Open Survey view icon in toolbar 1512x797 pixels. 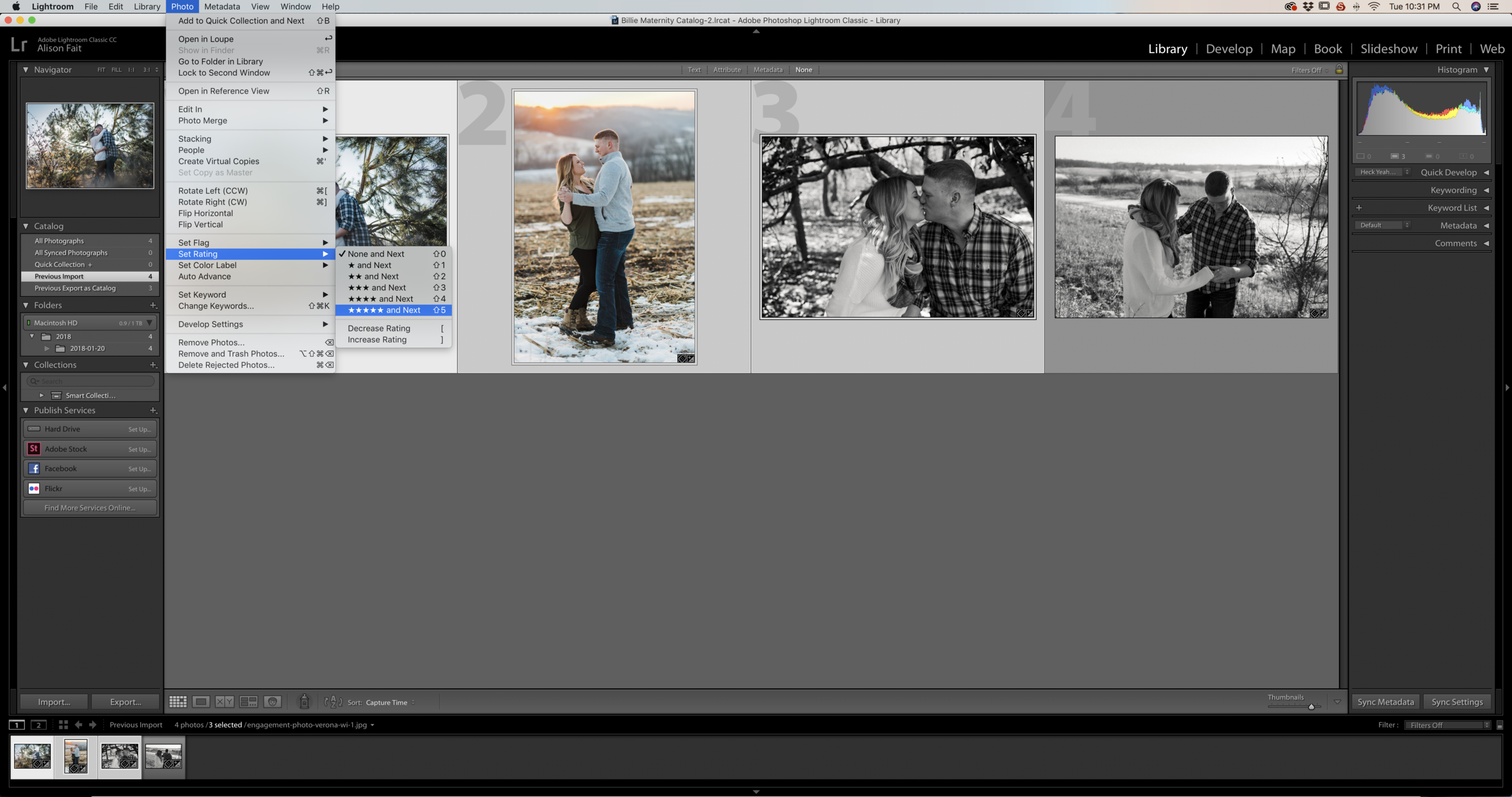[249, 701]
